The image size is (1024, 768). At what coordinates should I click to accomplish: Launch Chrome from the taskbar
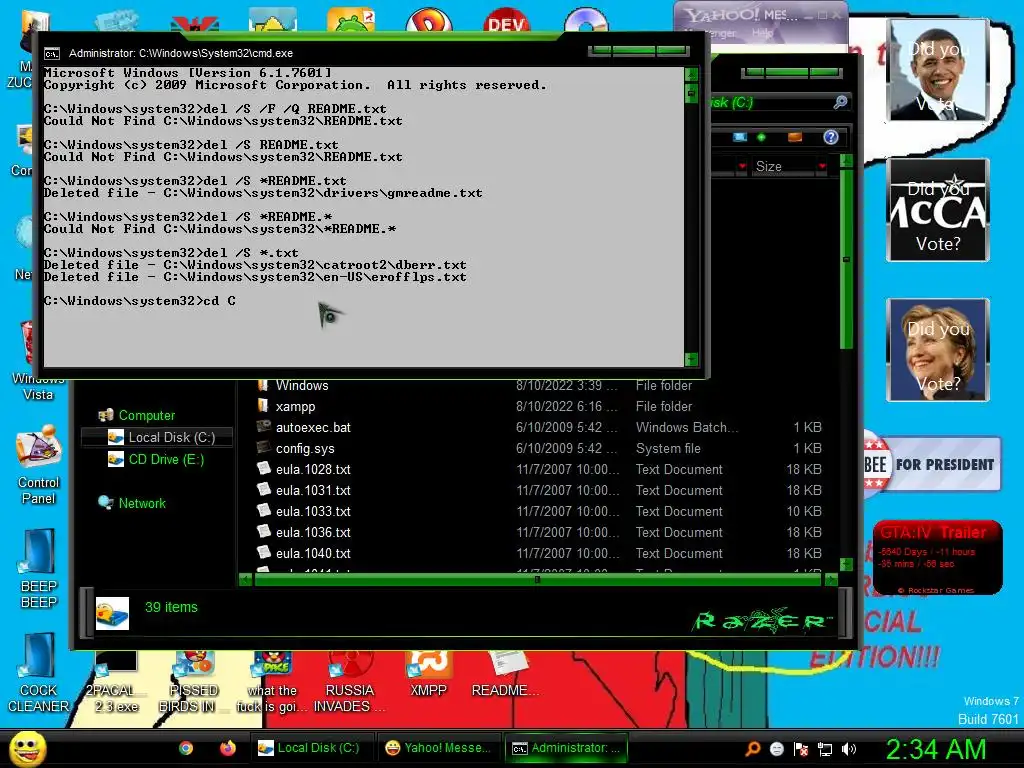click(x=186, y=748)
